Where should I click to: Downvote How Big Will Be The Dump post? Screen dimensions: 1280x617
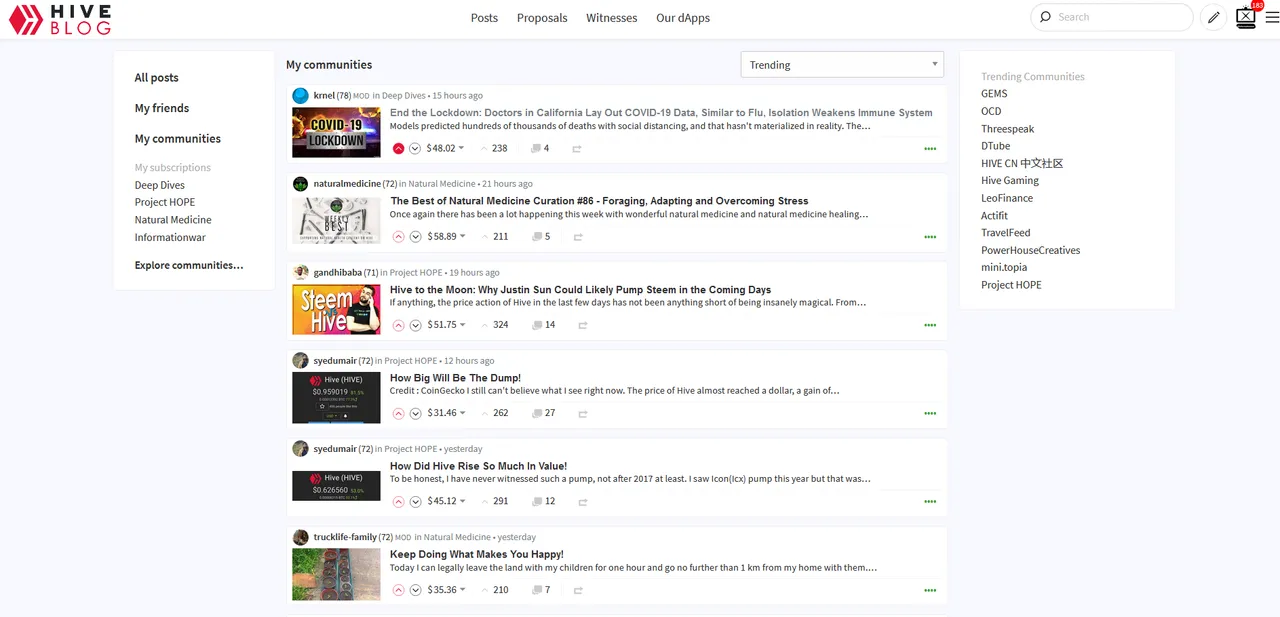coord(415,413)
